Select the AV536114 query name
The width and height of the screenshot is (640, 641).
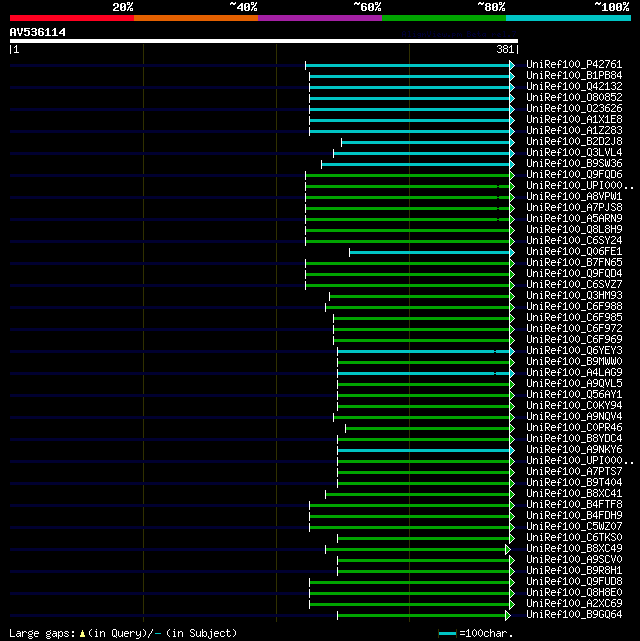click(x=38, y=32)
